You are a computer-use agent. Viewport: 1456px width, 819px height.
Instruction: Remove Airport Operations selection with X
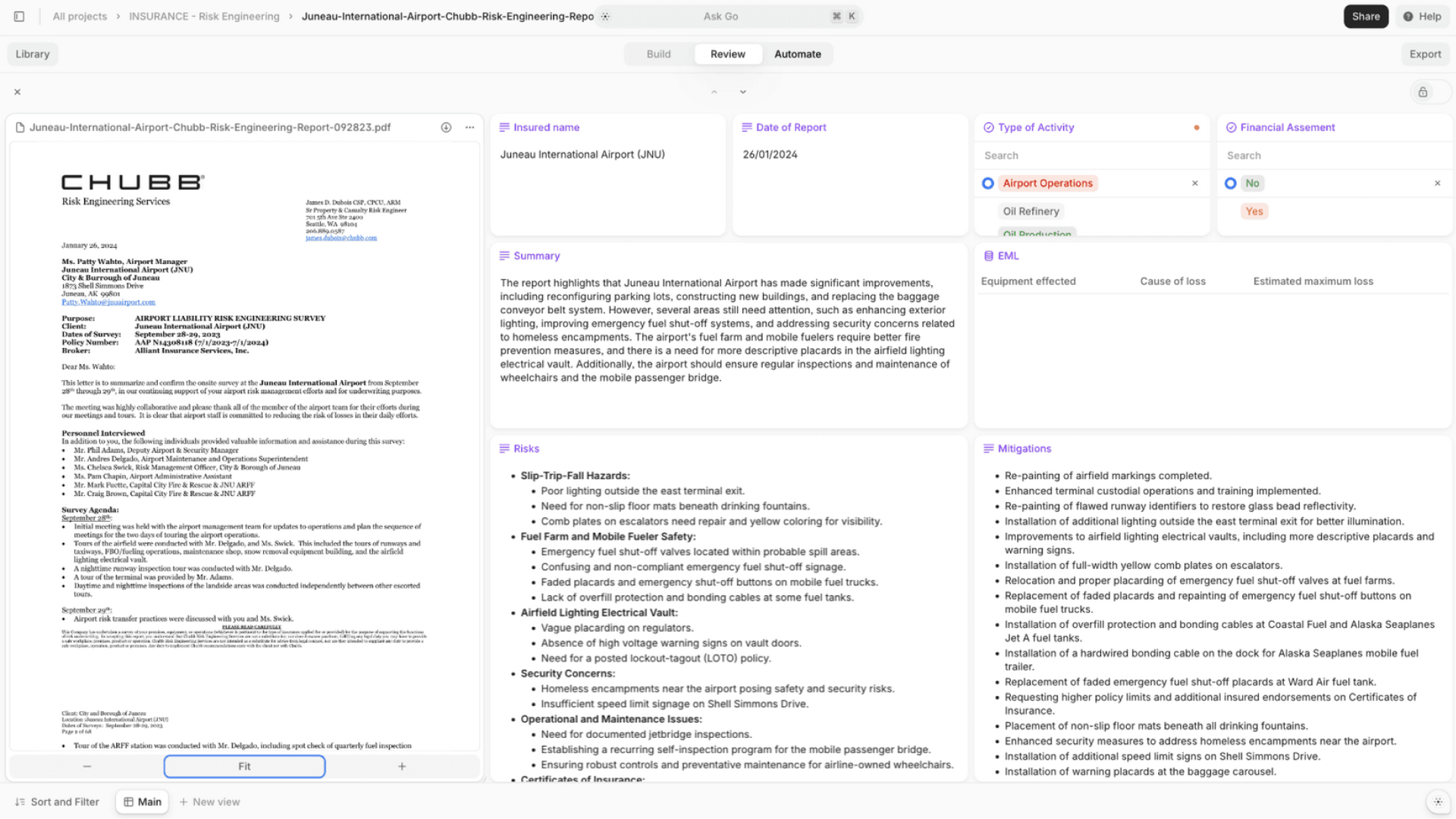1195,183
